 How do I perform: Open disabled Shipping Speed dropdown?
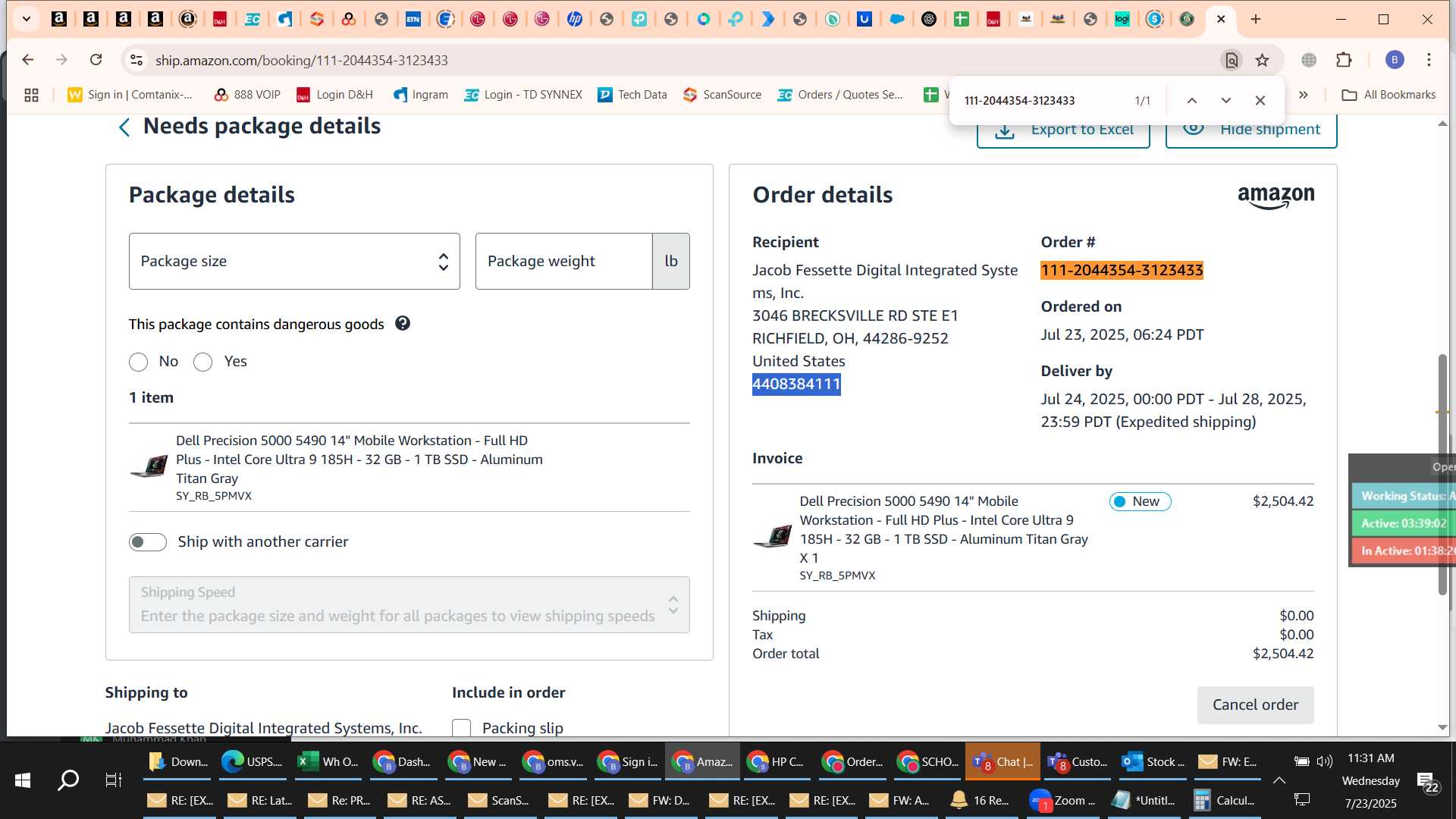tap(409, 604)
